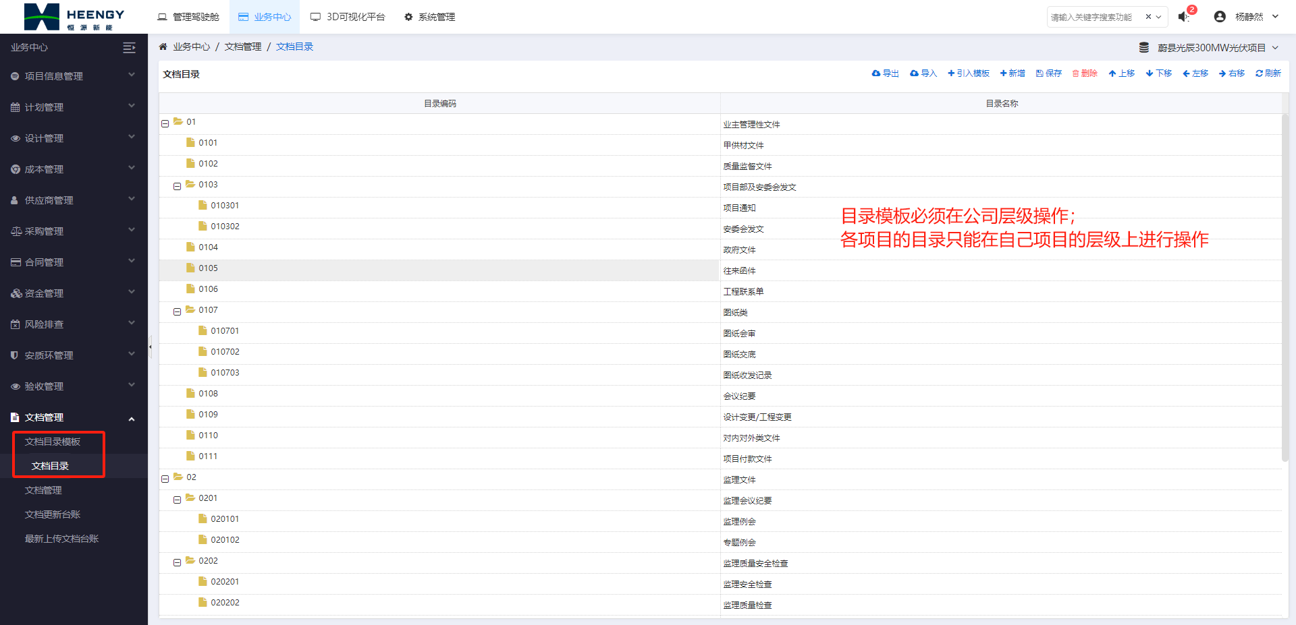
Task: Shift the row right with 右移
Action: coord(1232,74)
